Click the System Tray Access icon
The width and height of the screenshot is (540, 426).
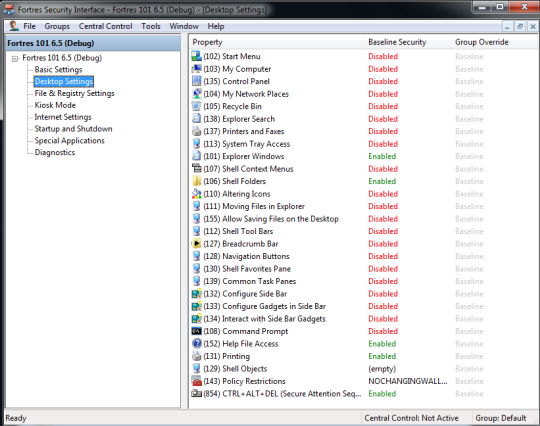(x=196, y=144)
